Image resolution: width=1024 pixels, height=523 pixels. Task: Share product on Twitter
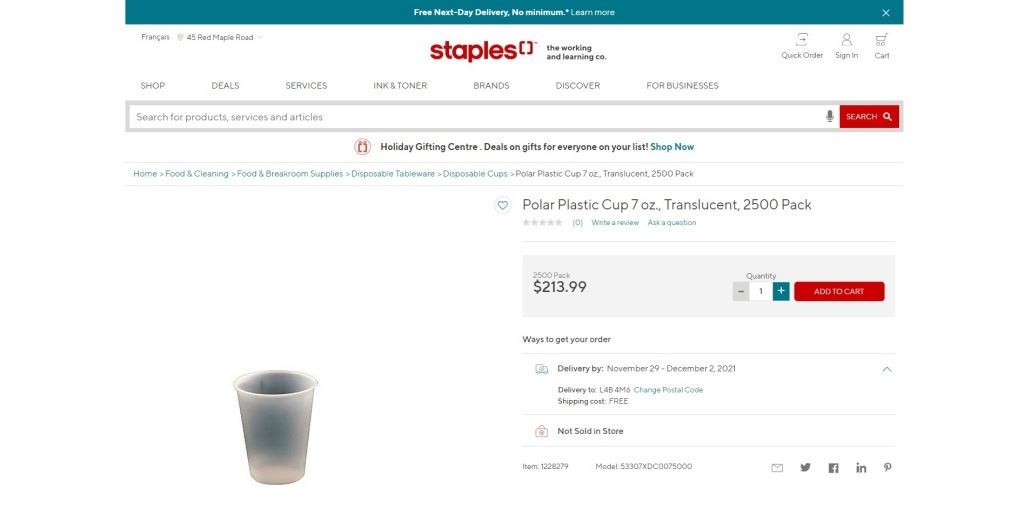(x=805, y=467)
